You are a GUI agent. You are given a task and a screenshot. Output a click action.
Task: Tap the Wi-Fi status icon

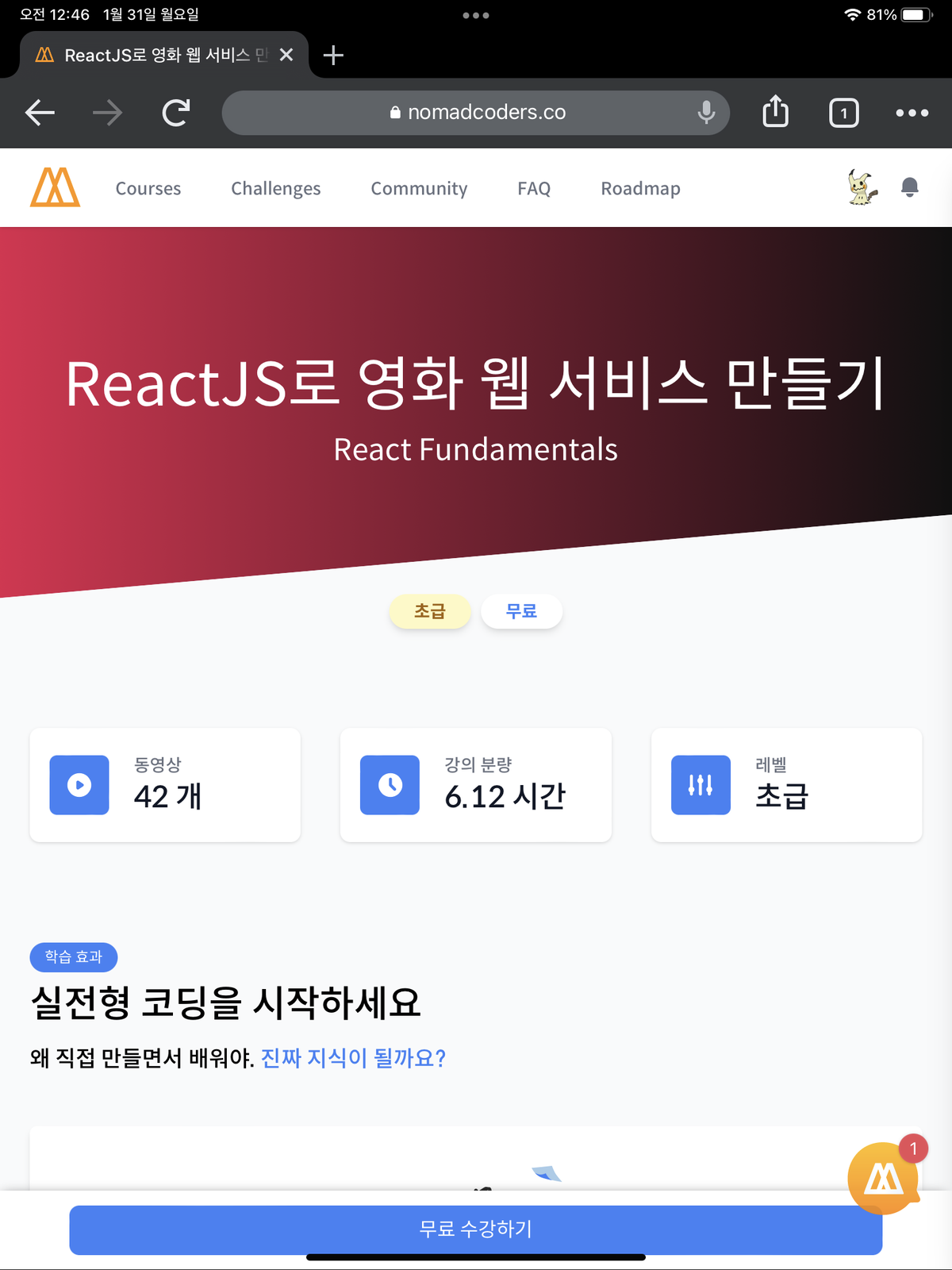853,14
